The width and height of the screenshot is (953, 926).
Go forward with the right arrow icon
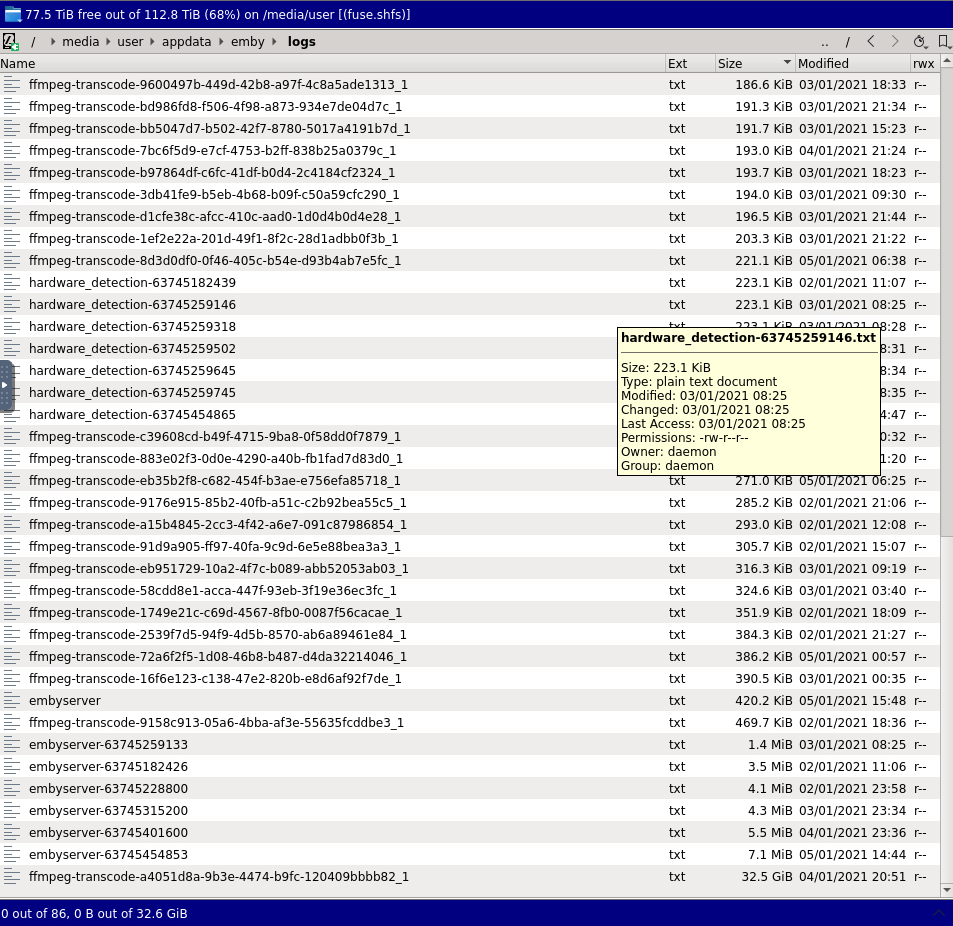pyautogui.click(x=895, y=41)
